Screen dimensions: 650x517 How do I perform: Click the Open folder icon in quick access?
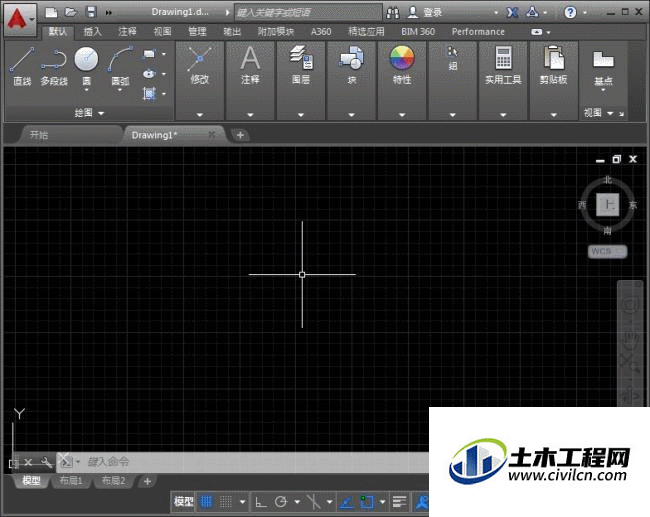coord(71,12)
